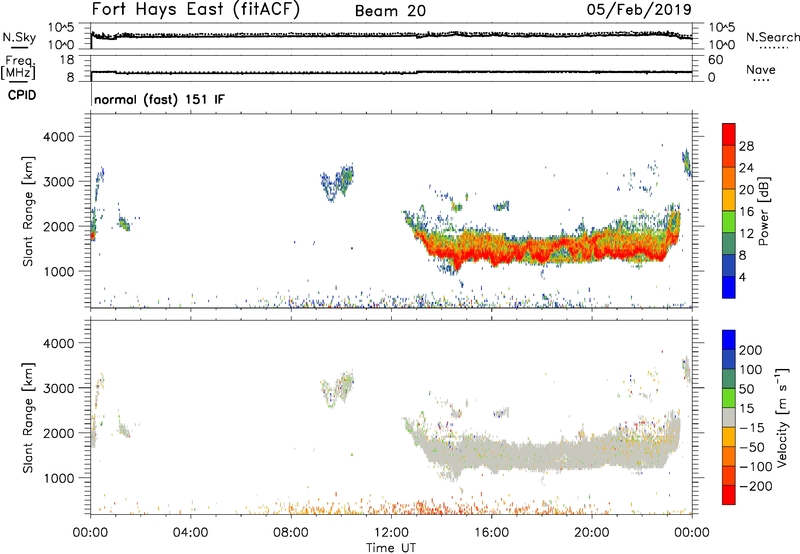The image size is (800, 554).
Task: Click the "3000" tick in the power panel
Action: coord(58,182)
